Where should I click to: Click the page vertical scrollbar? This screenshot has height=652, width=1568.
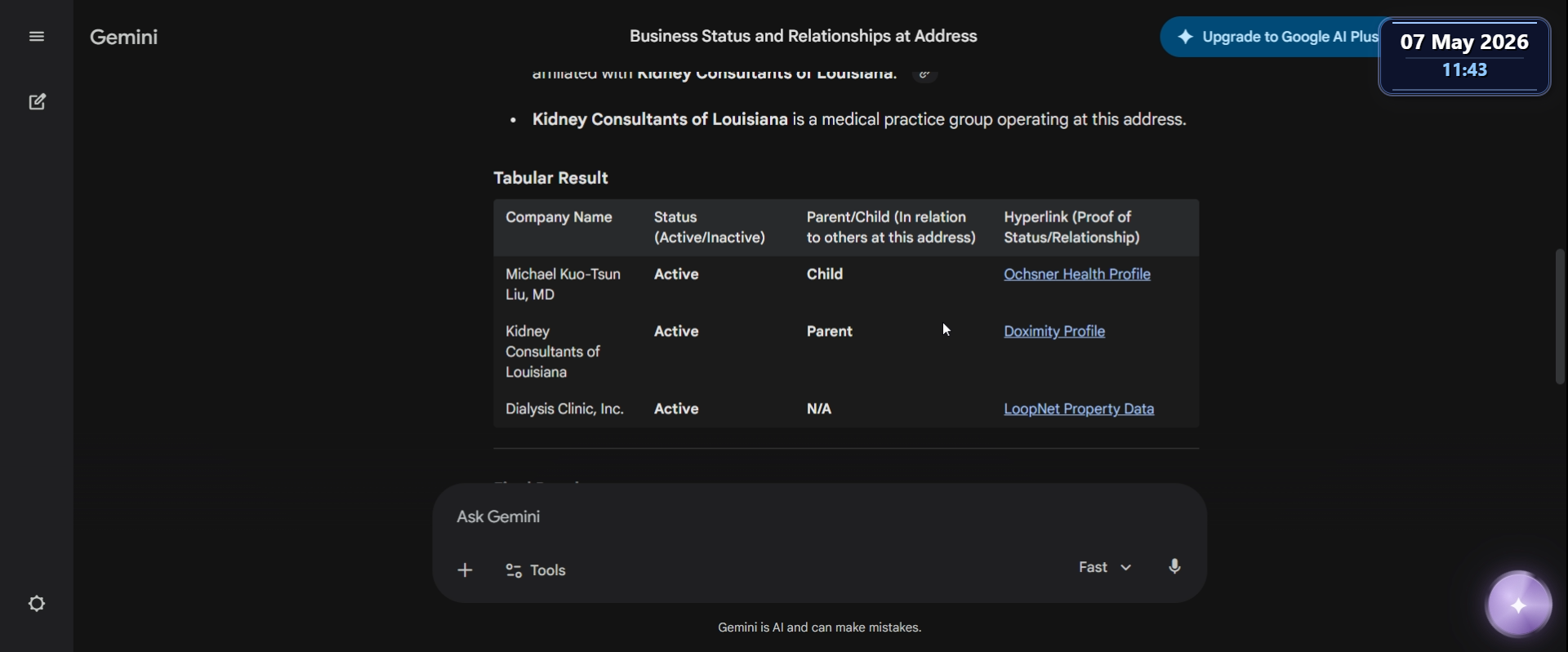[x=1561, y=316]
